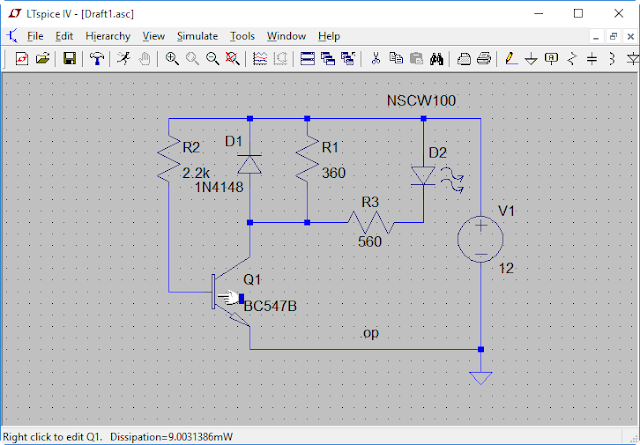
Task: Open the View menu
Action: pos(153,36)
